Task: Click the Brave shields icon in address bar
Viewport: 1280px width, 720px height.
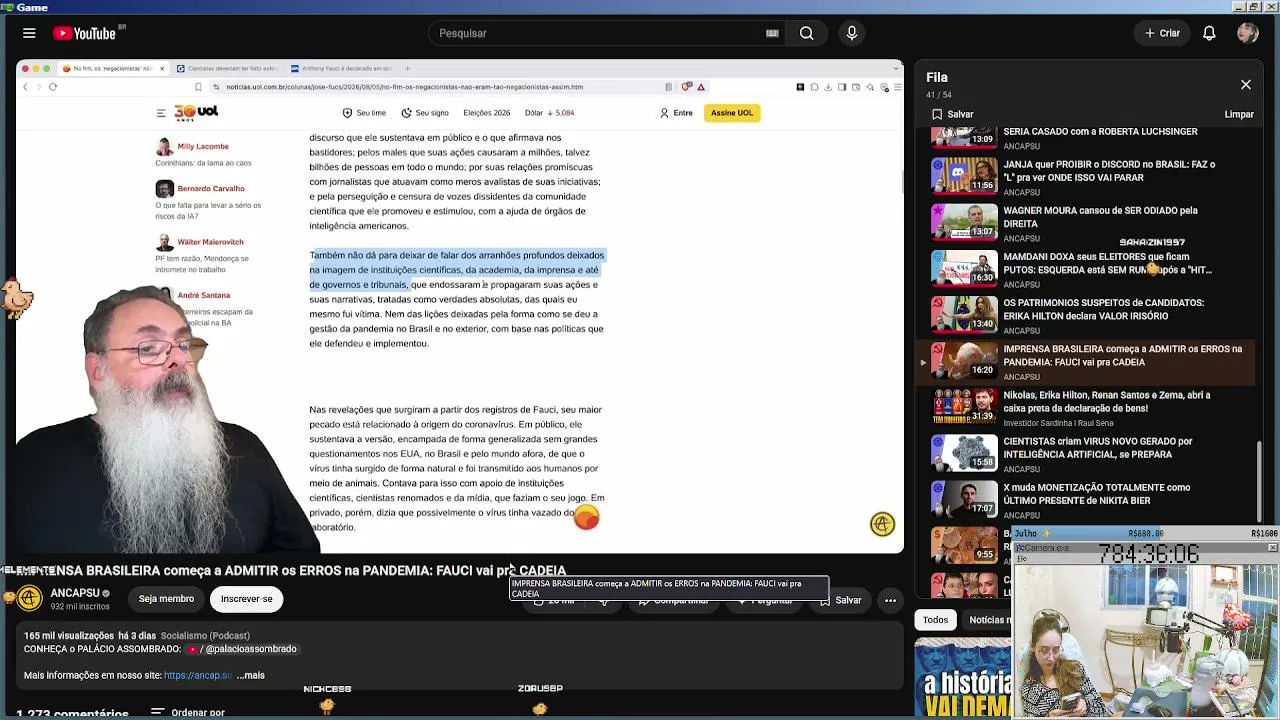Action: (686, 87)
